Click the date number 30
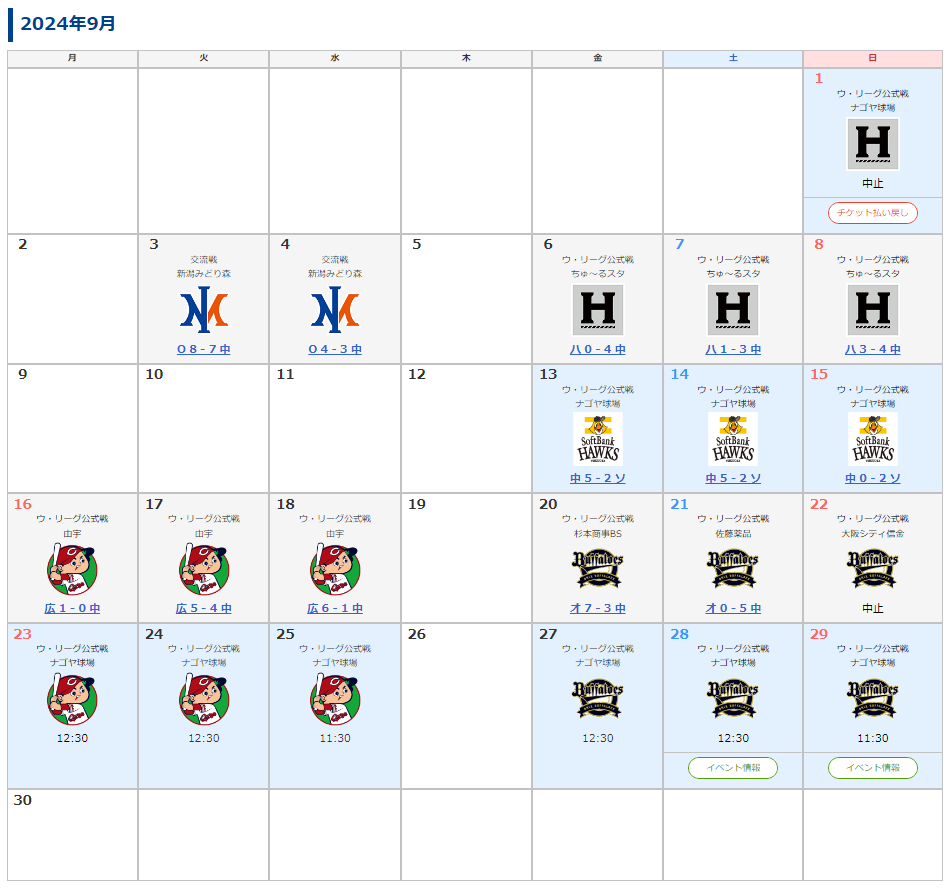Image resolution: width=948 pixels, height=888 pixels. click(22, 800)
